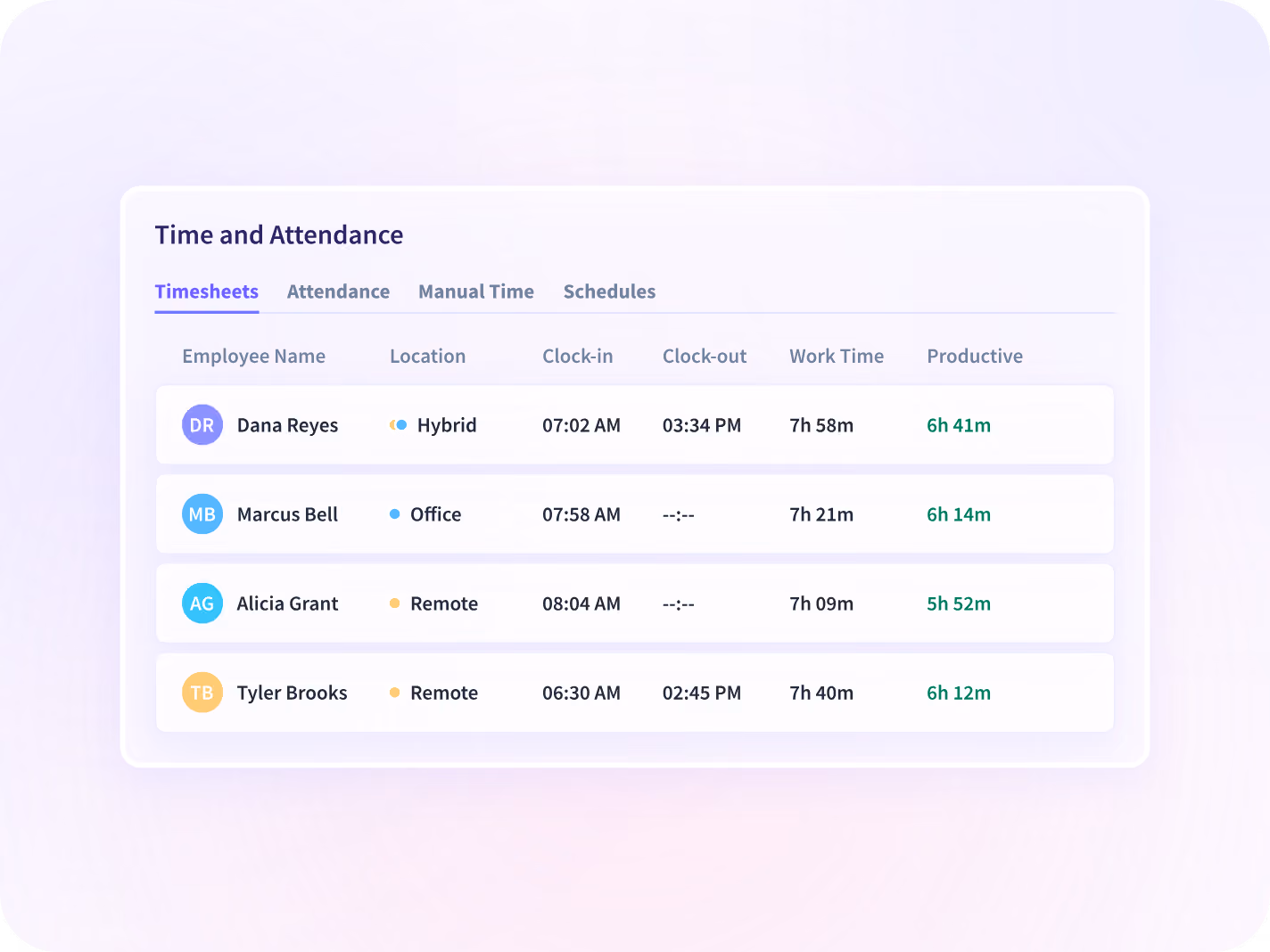This screenshot has width=1270, height=952.
Task: Click Marcus Bell's empty clock-out value
Action: click(679, 515)
